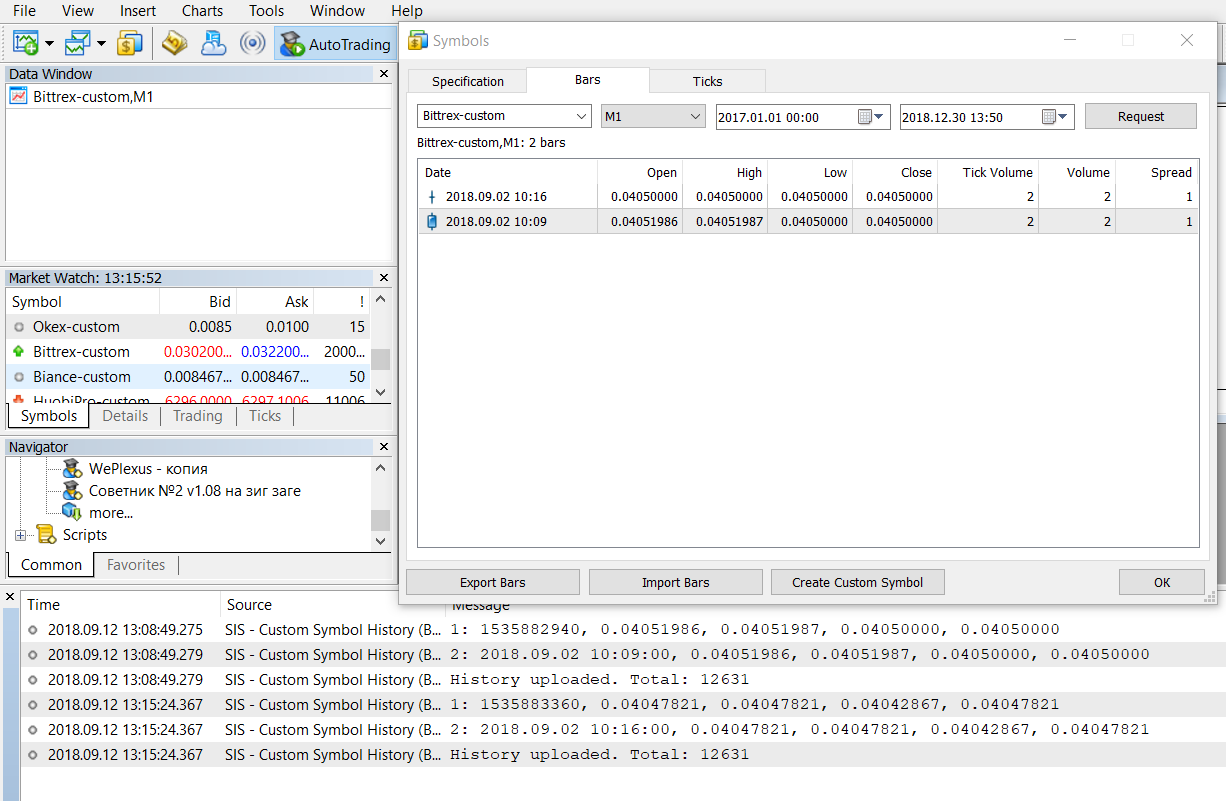Close the Market Watch panel
The width and height of the screenshot is (1226, 801).
pyautogui.click(x=384, y=278)
